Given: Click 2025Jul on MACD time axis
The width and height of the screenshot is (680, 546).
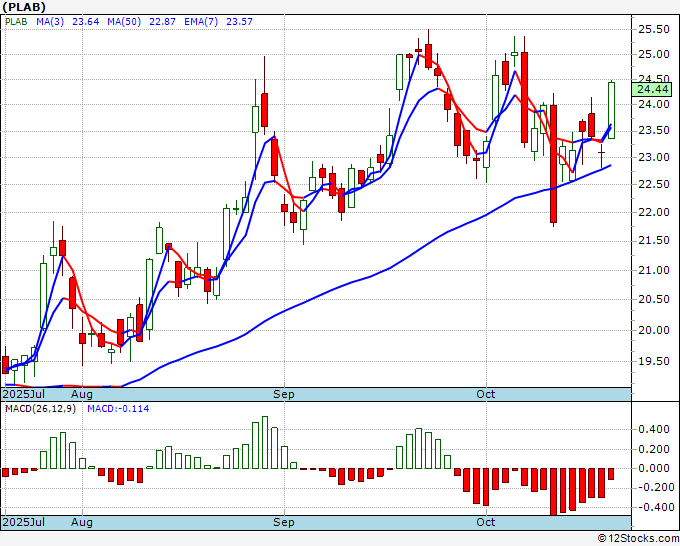Looking at the screenshot, I should pyautogui.click(x=24, y=522).
